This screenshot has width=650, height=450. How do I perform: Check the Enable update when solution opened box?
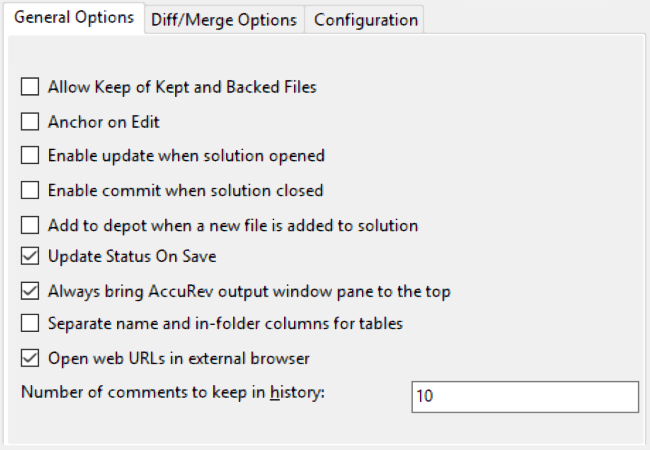click(x=30, y=156)
